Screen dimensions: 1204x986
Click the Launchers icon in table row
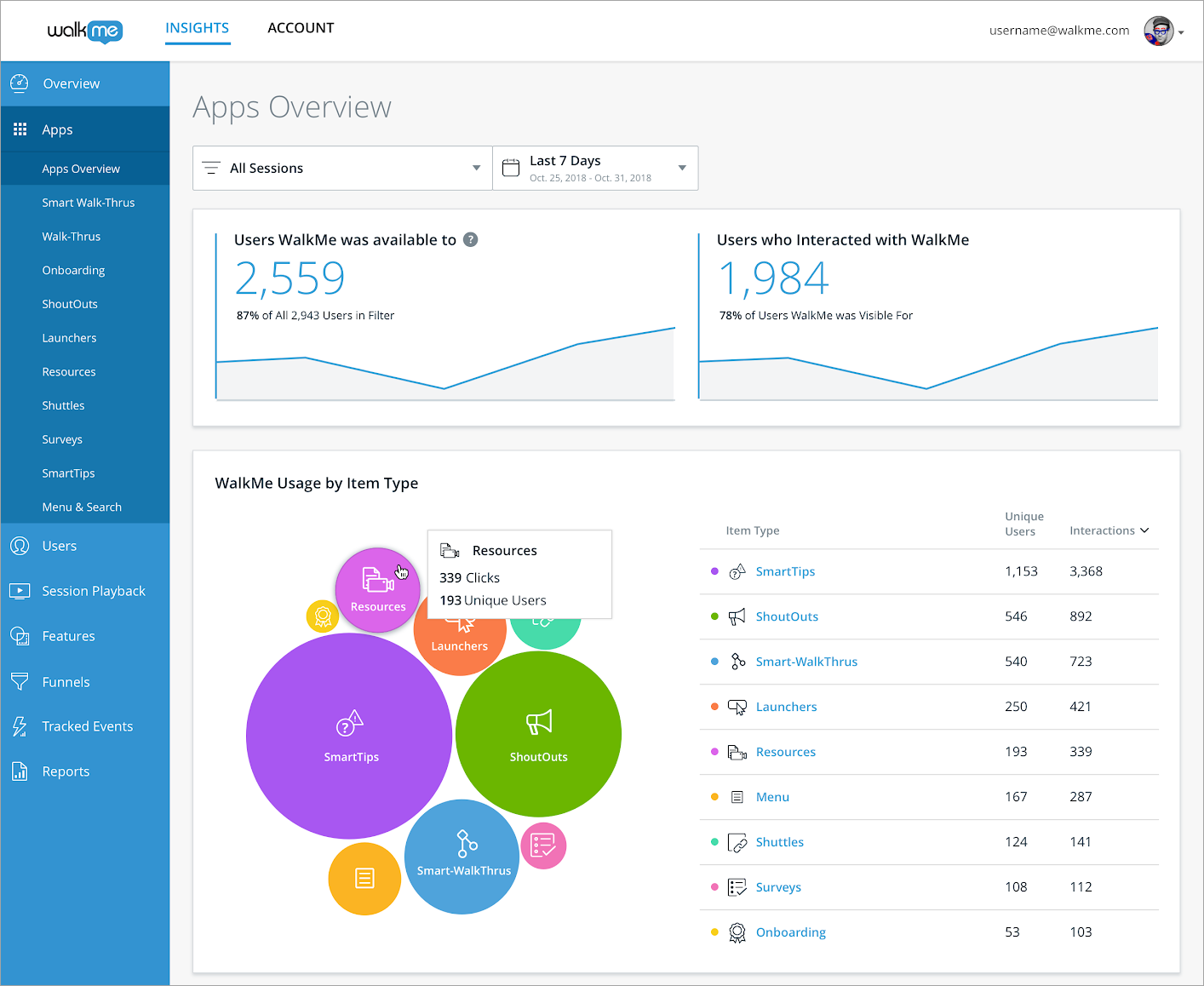click(737, 707)
